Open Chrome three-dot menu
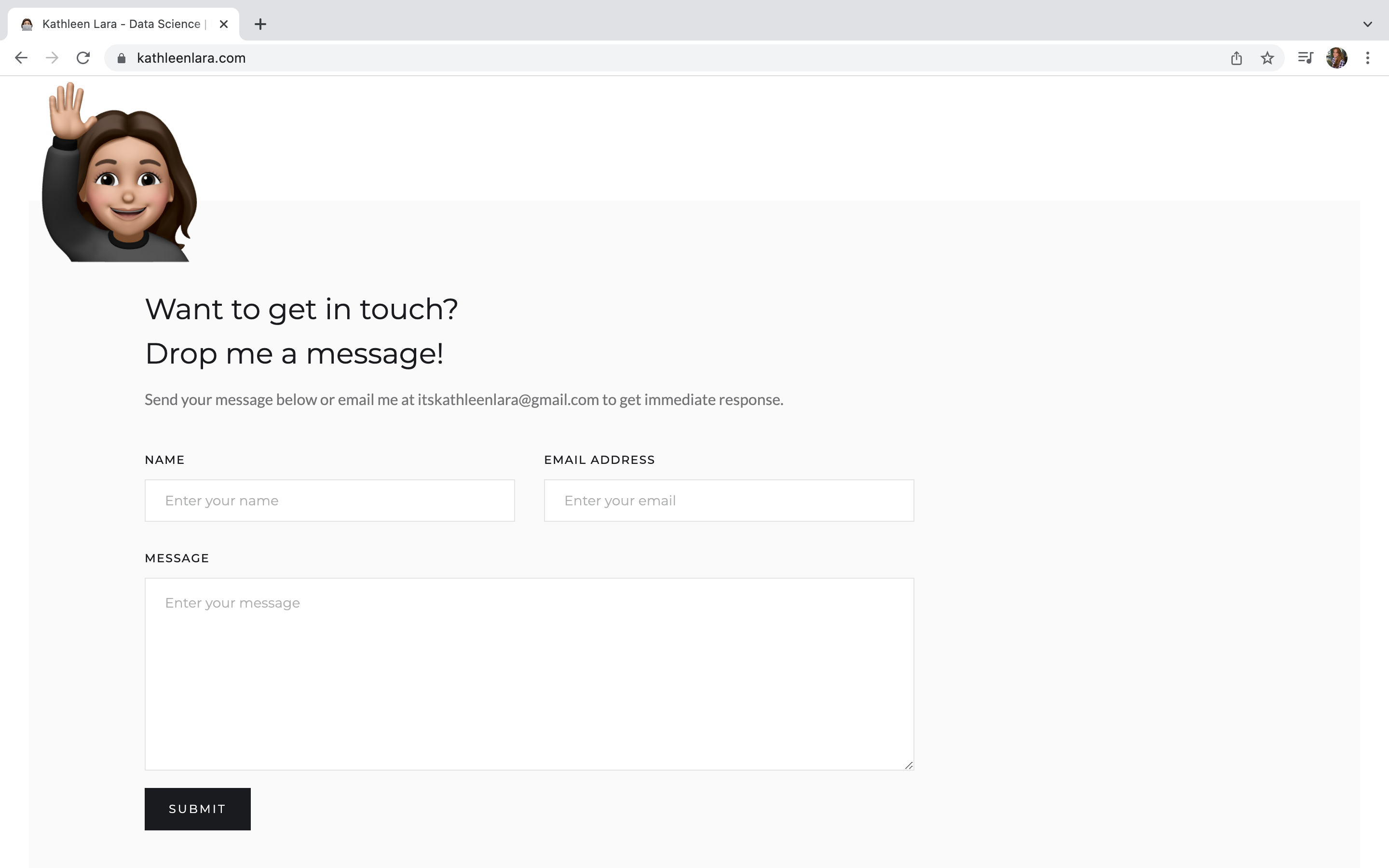The width and height of the screenshot is (1389, 868). point(1368,58)
